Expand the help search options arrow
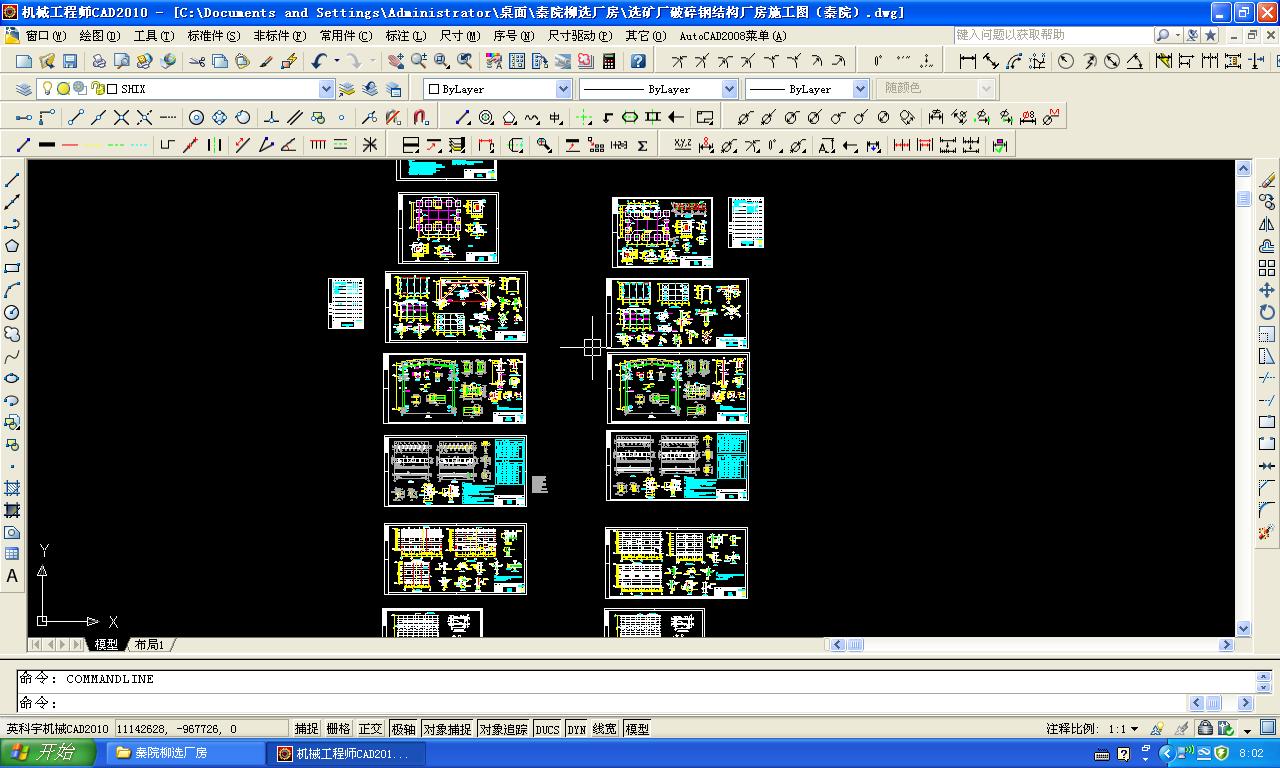The image size is (1280, 768). pos(1178,35)
